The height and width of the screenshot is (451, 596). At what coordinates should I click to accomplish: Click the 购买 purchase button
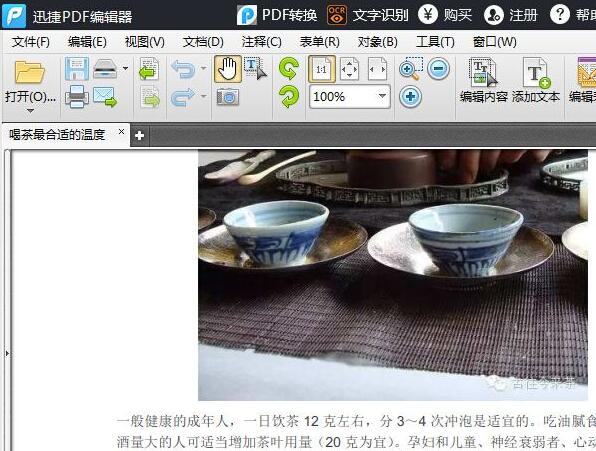coord(445,15)
